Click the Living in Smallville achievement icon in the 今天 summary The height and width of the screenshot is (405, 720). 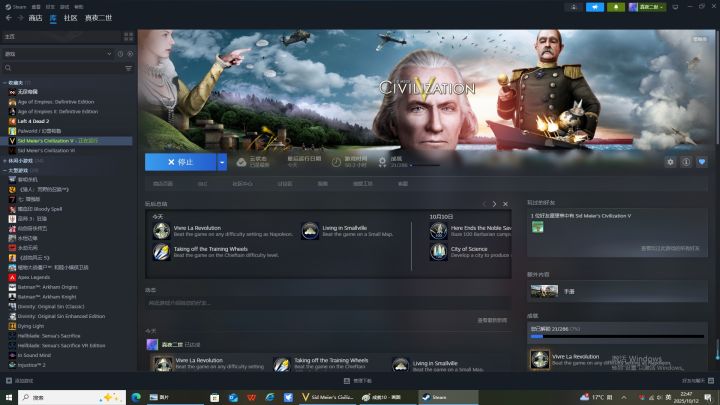point(309,231)
